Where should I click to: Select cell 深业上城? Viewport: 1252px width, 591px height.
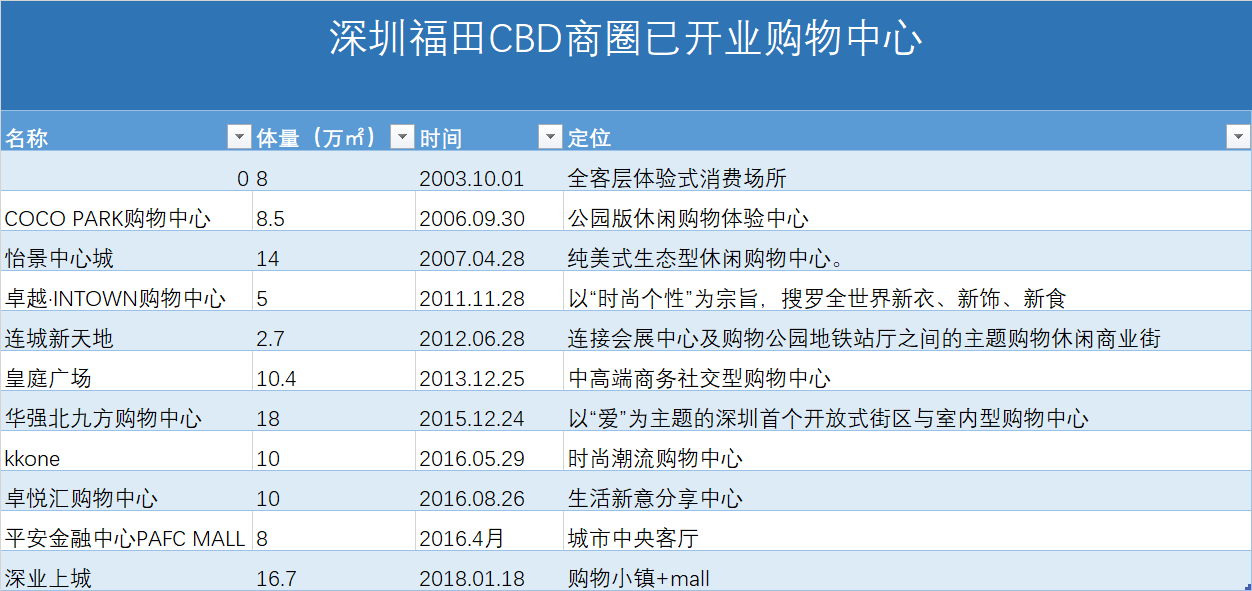(127, 571)
